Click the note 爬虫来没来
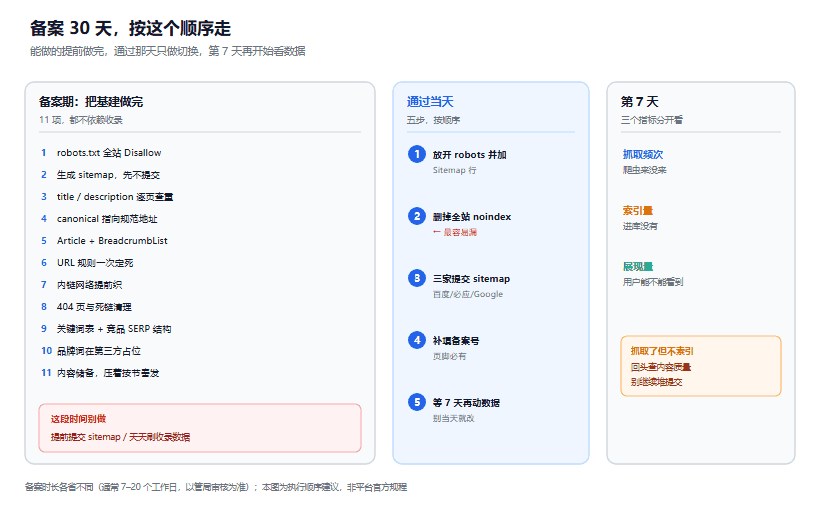The width and height of the screenshot is (820, 520). click(x=644, y=170)
